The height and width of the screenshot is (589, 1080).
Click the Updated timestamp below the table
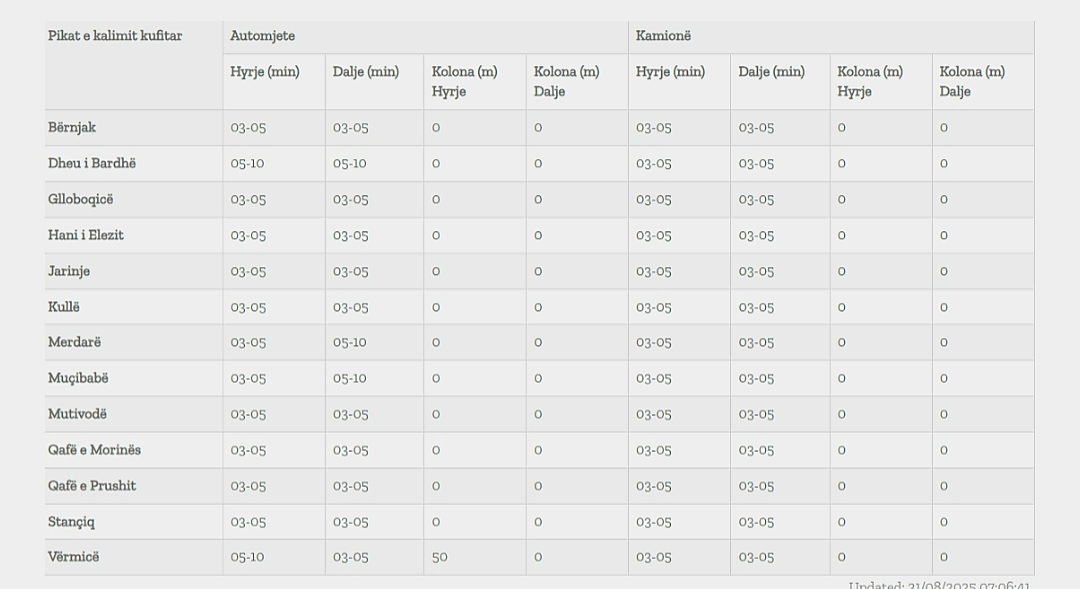click(x=939, y=585)
